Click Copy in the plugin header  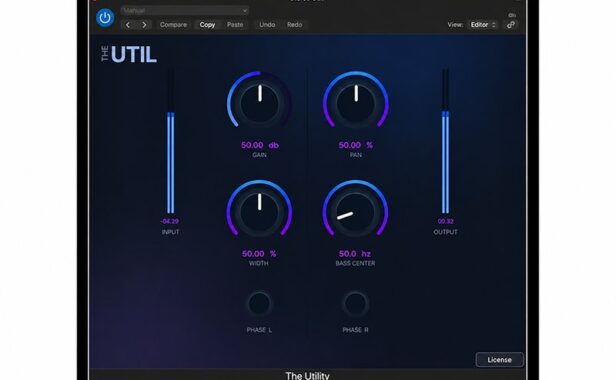(x=207, y=25)
